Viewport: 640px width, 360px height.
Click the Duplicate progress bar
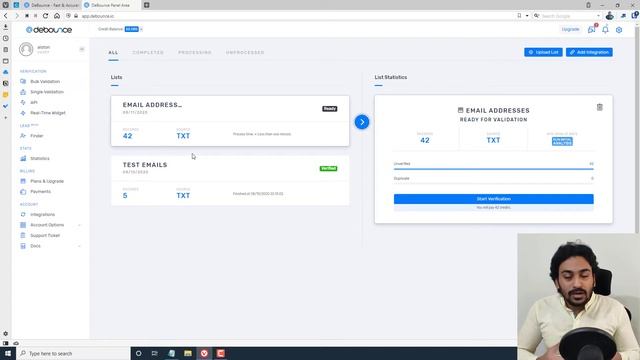(x=493, y=183)
